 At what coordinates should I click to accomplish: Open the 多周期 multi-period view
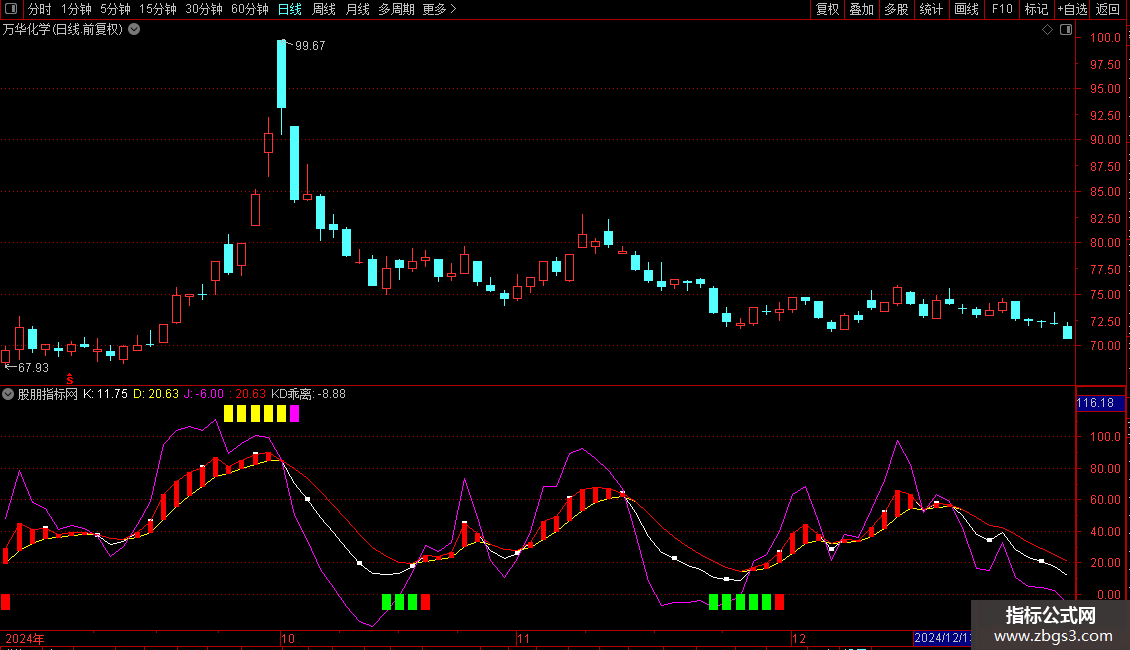coord(396,9)
